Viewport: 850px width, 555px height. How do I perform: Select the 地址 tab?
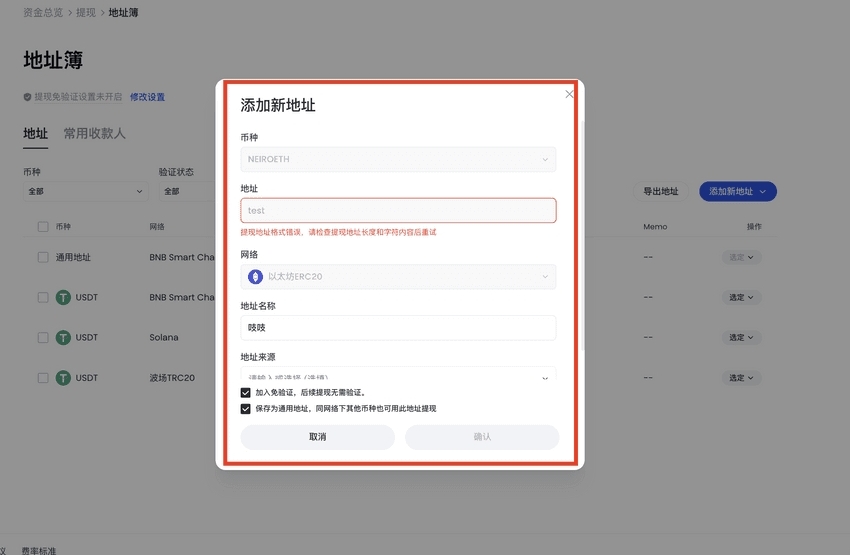point(35,134)
